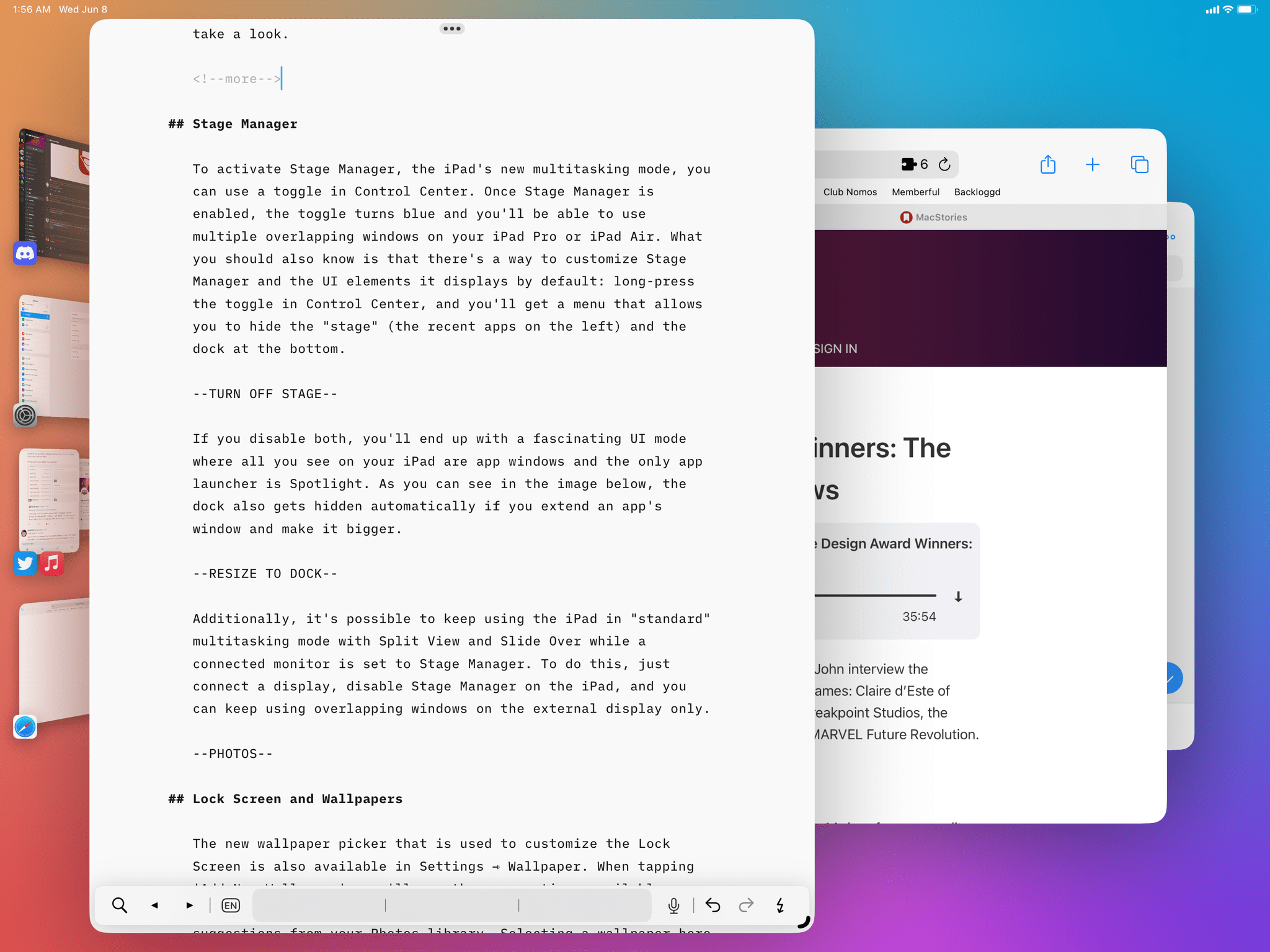The image size is (1270, 952).
Task: Open new tab with plus icon
Action: point(1092,164)
